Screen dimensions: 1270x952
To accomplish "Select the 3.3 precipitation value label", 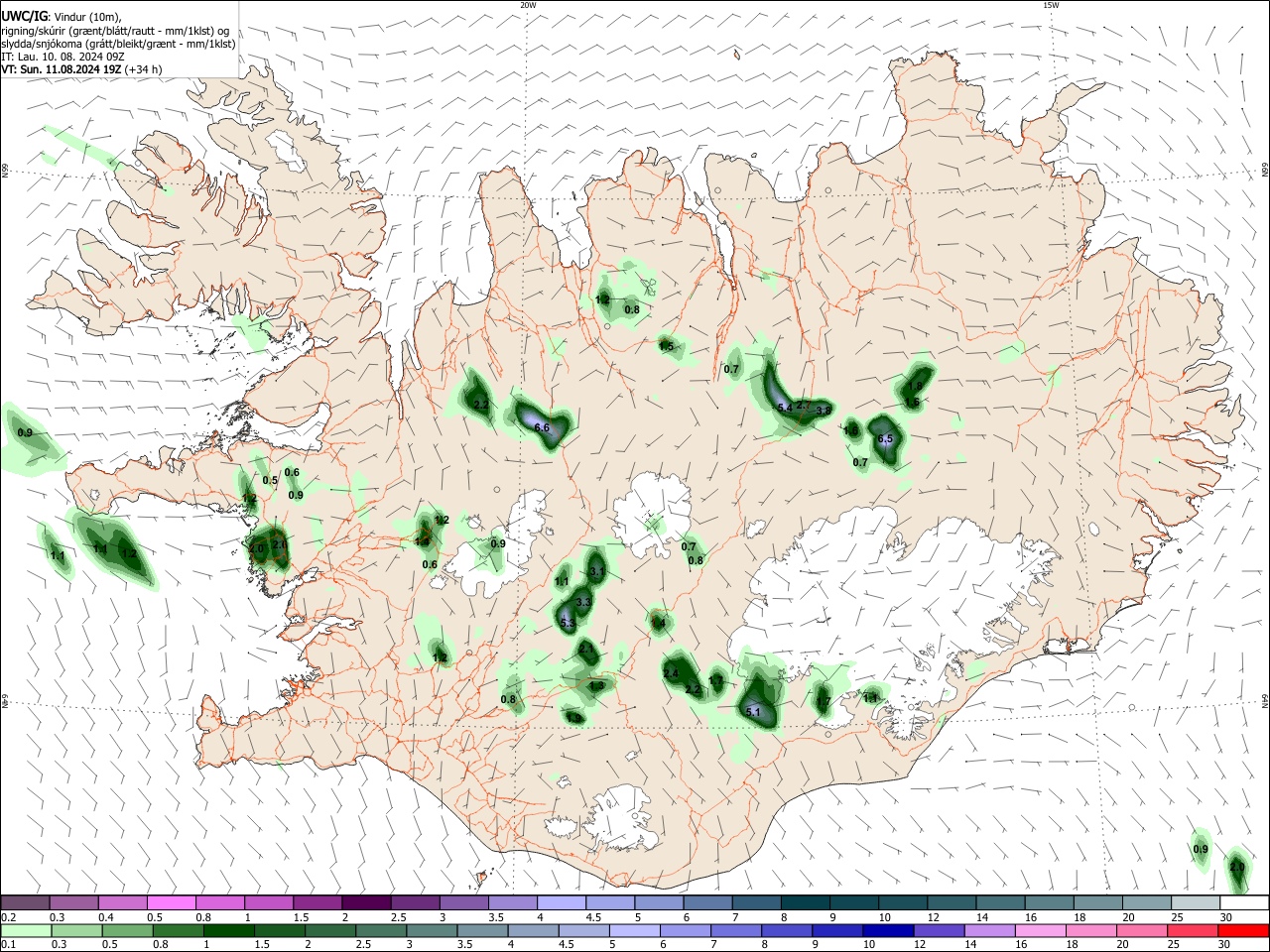I will coord(583,602).
